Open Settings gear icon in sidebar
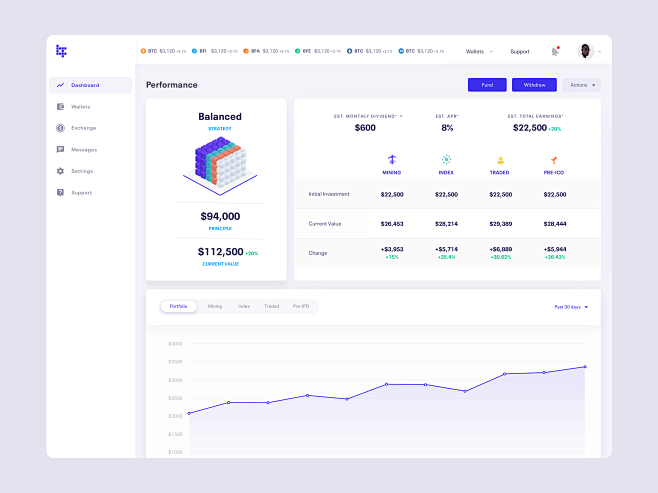This screenshot has height=493, width=658. (61, 171)
